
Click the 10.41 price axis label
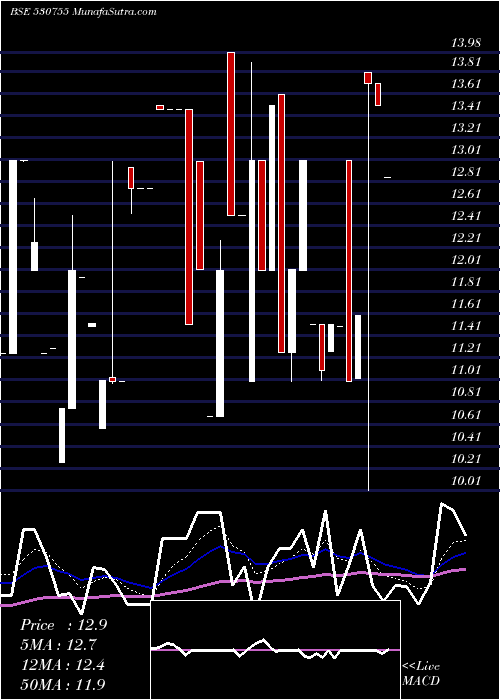tap(467, 437)
